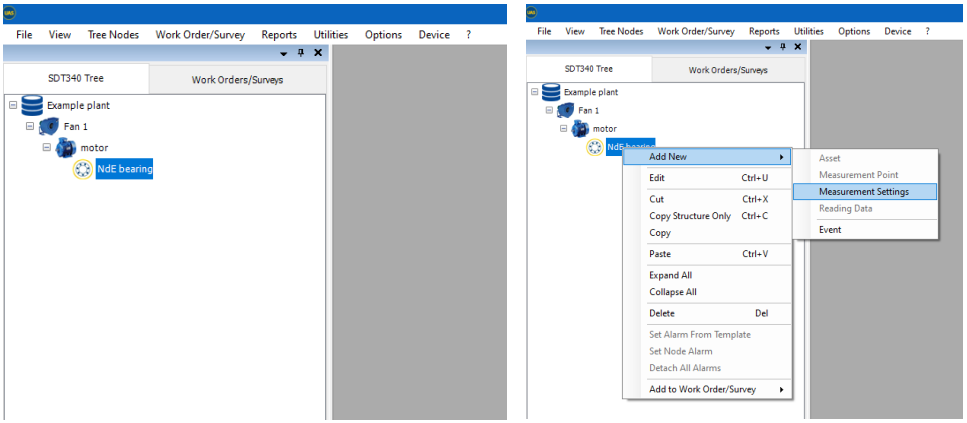Click the motor icon in left window tree
Image resolution: width=967 pixels, height=423 pixels.
(66, 148)
